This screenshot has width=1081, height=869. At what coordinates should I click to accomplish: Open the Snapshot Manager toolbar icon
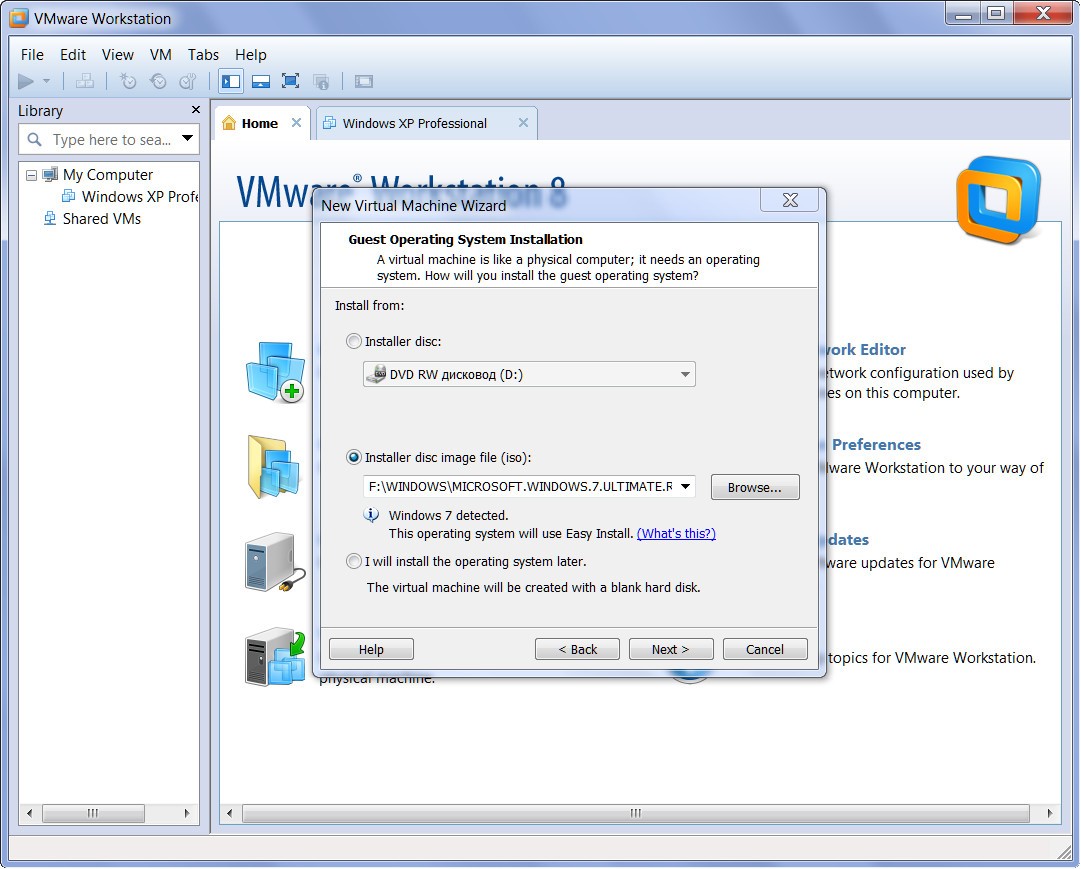pyautogui.click(x=188, y=81)
